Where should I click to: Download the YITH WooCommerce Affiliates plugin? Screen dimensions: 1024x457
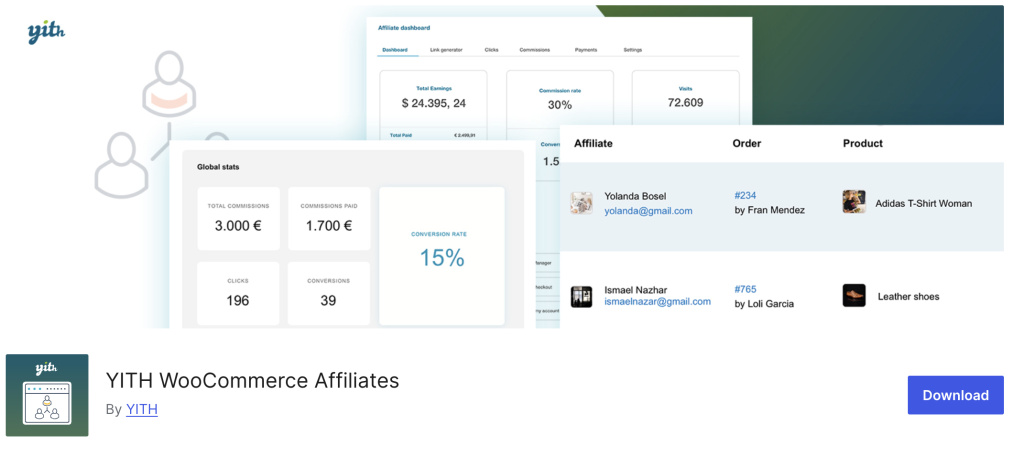pyautogui.click(x=955, y=395)
